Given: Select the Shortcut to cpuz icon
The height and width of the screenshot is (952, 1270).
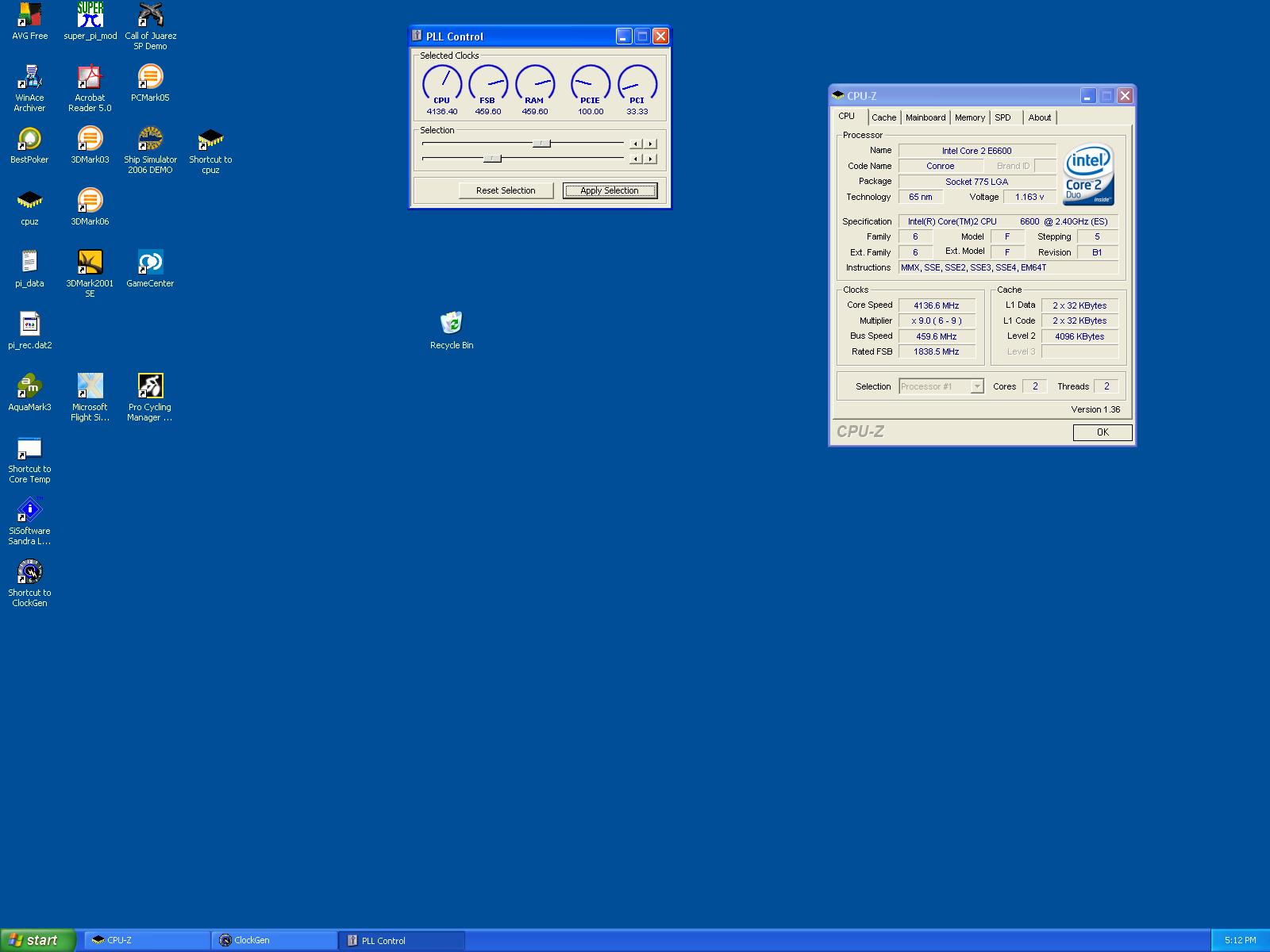Looking at the screenshot, I should (x=210, y=150).
